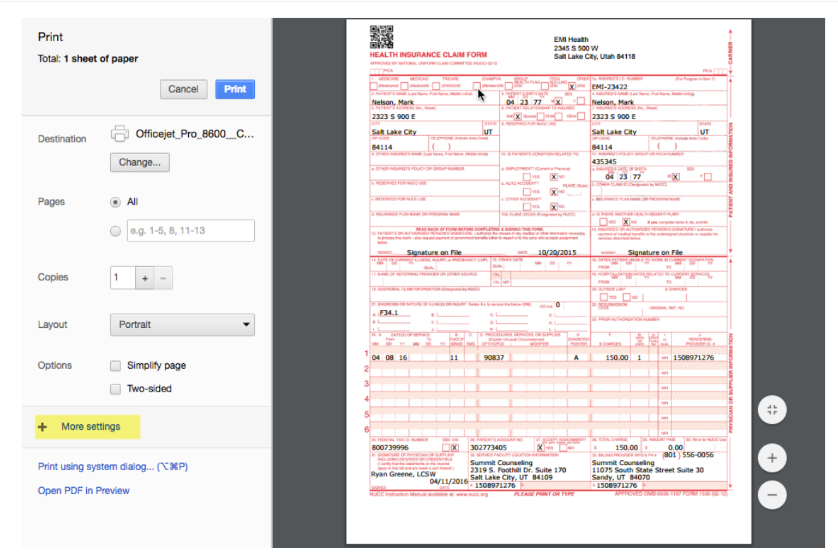Select the custom page range radio button
The width and height of the screenshot is (838, 559).
(115, 231)
